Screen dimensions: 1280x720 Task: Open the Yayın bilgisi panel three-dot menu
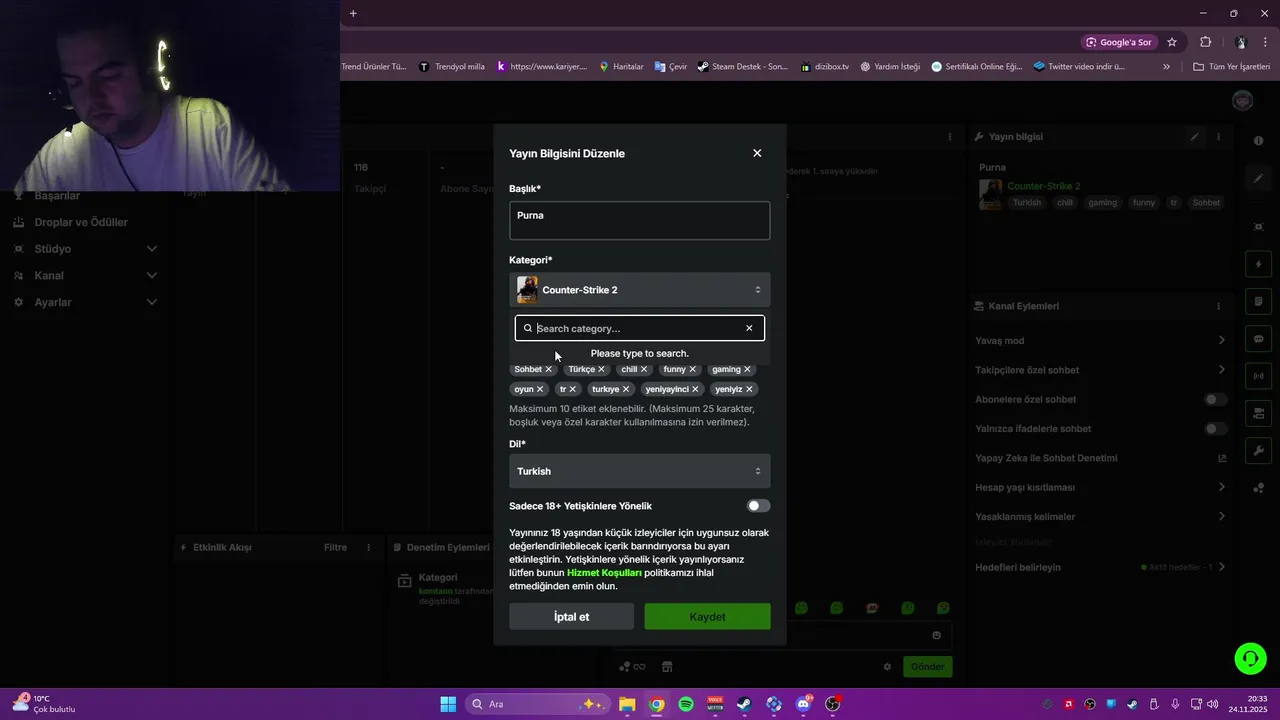pos(1219,136)
